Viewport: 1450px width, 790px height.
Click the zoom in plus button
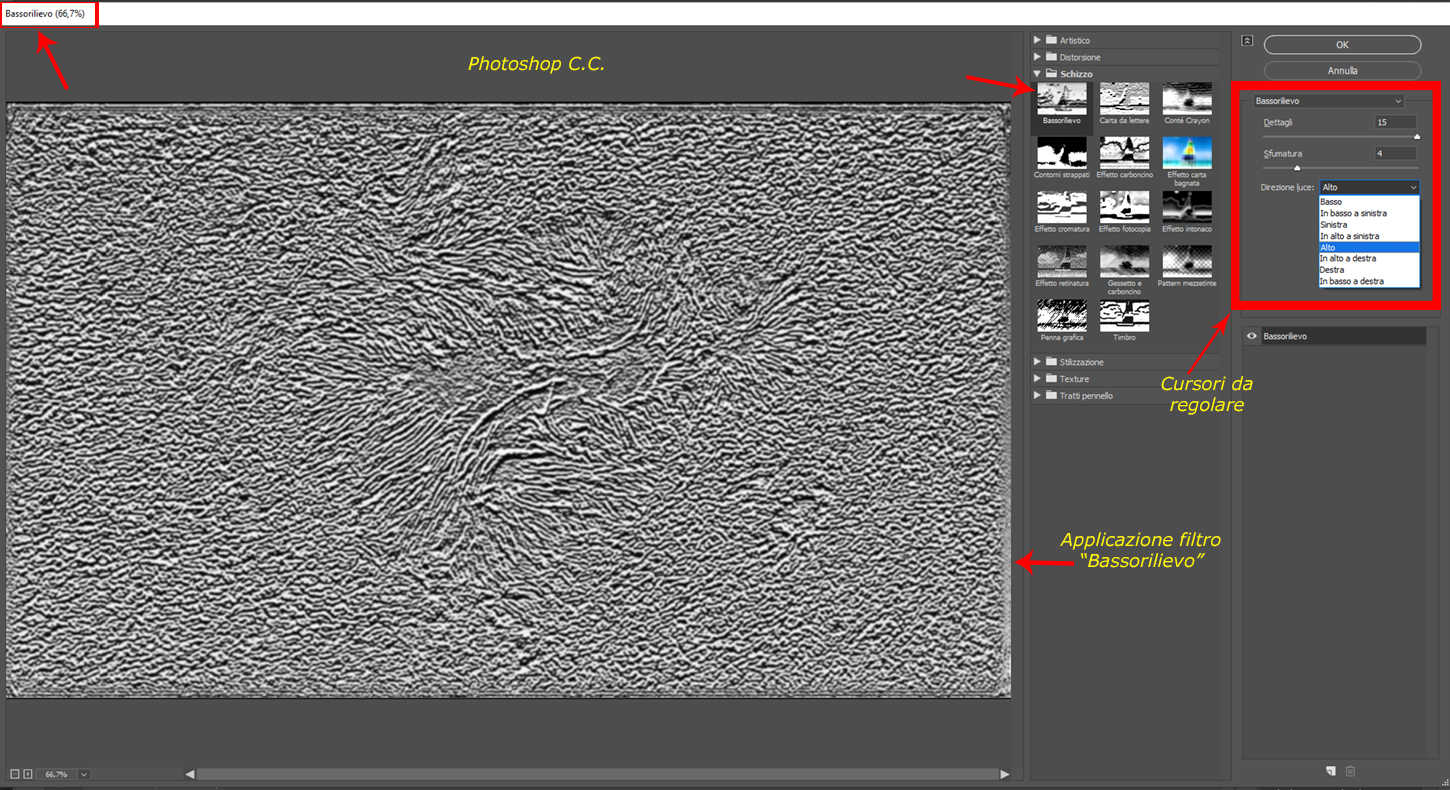[x=28, y=774]
